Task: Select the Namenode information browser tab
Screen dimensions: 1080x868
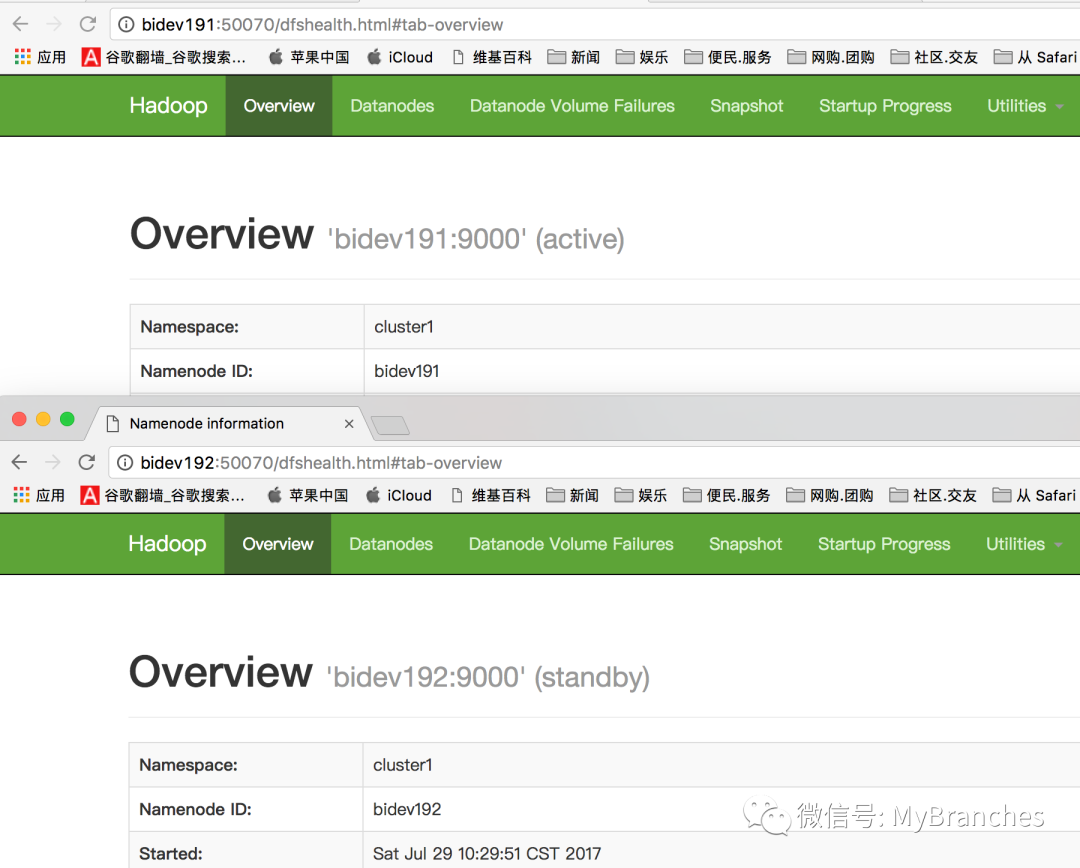Action: click(x=227, y=424)
